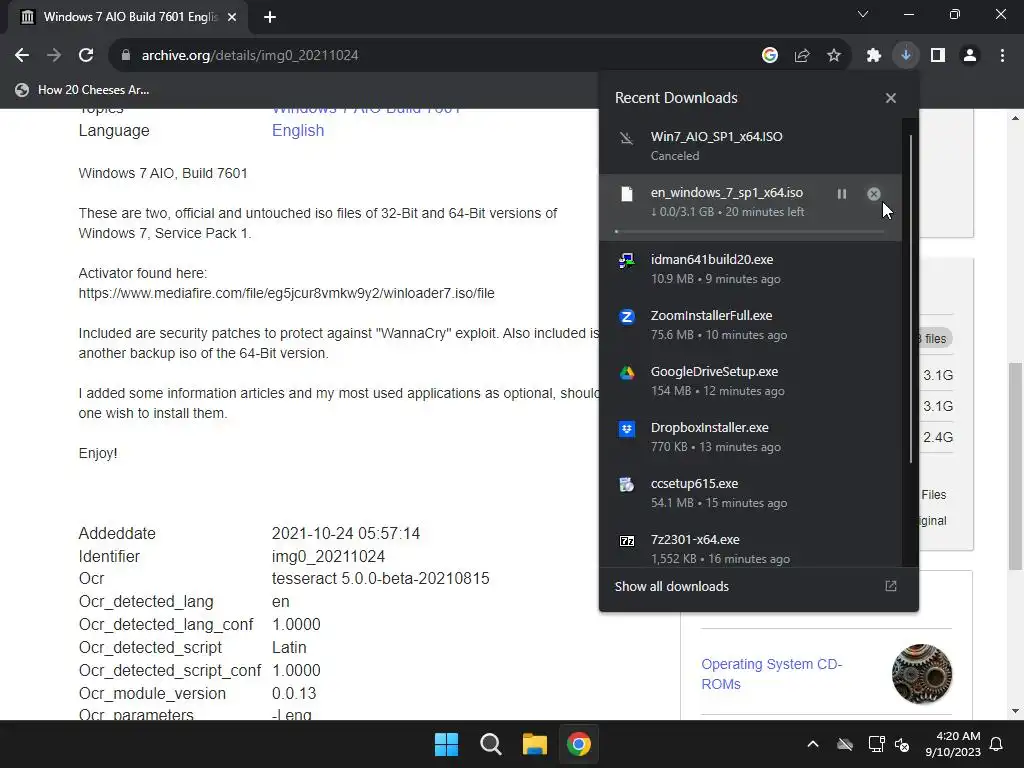The image size is (1024, 768).
Task: Click the muted volume tray icon
Action: coord(902,744)
